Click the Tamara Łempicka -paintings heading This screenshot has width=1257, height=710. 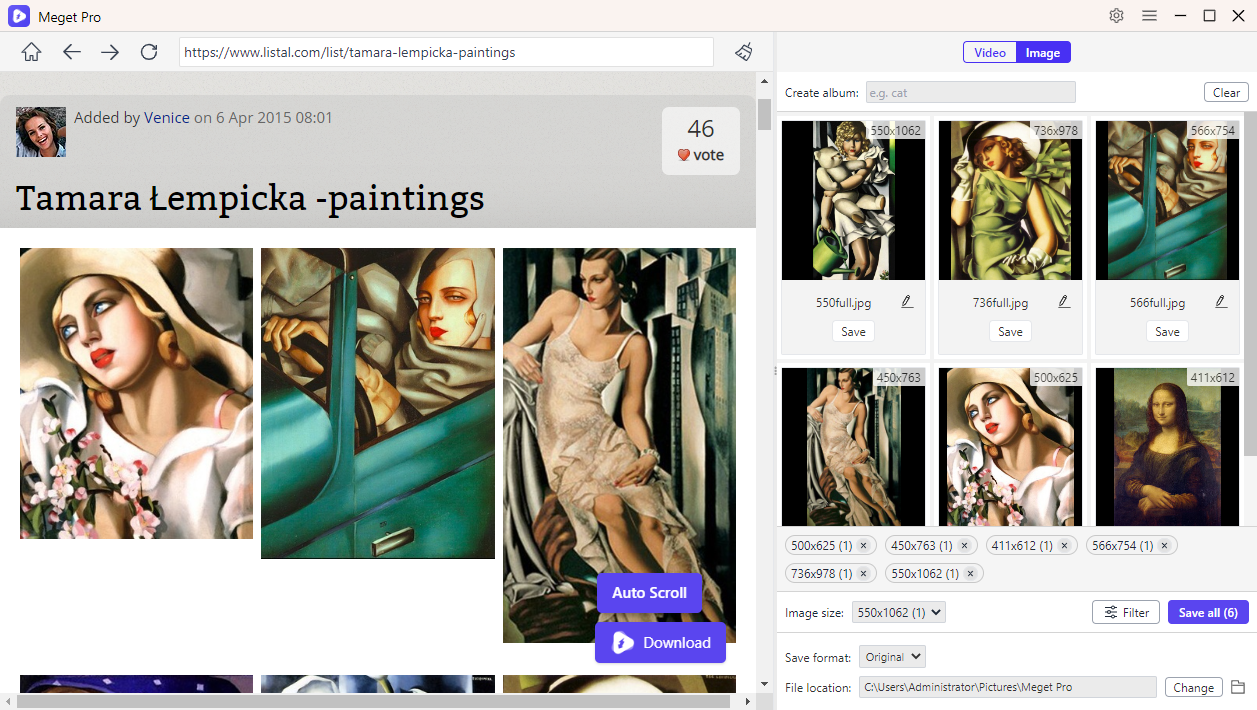pos(250,198)
